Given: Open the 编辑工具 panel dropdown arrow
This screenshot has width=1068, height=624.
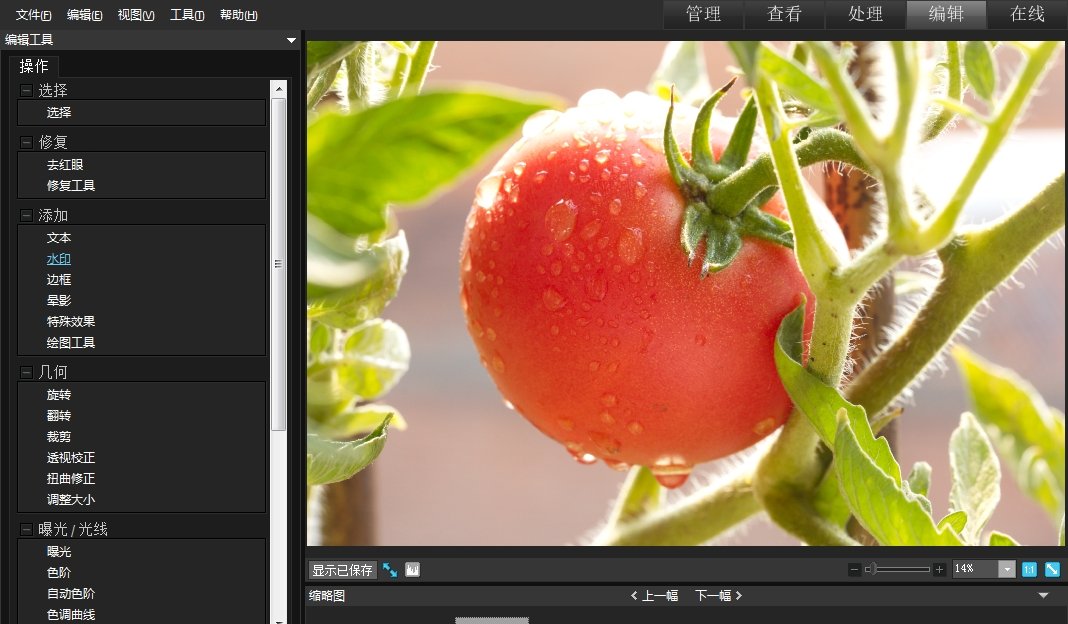Looking at the screenshot, I should (x=291, y=40).
